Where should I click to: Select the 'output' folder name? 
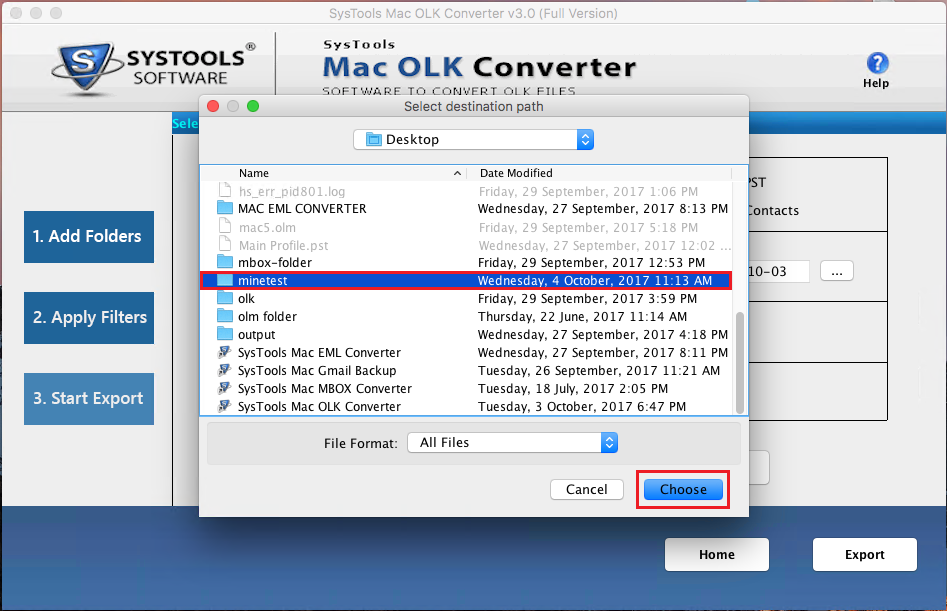click(x=257, y=335)
